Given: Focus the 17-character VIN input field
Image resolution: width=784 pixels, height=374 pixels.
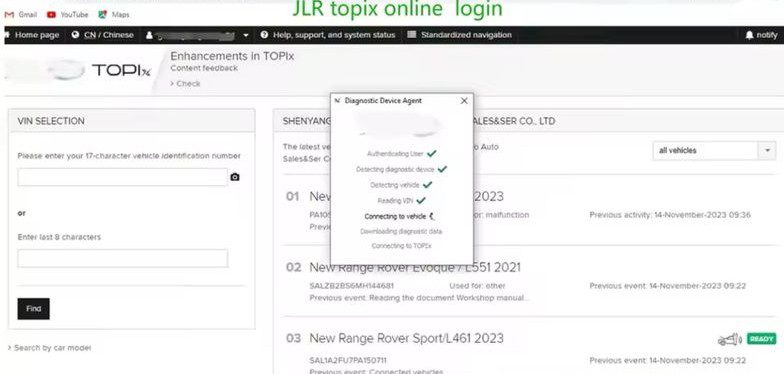Looking at the screenshot, I should [x=122, y=177].
